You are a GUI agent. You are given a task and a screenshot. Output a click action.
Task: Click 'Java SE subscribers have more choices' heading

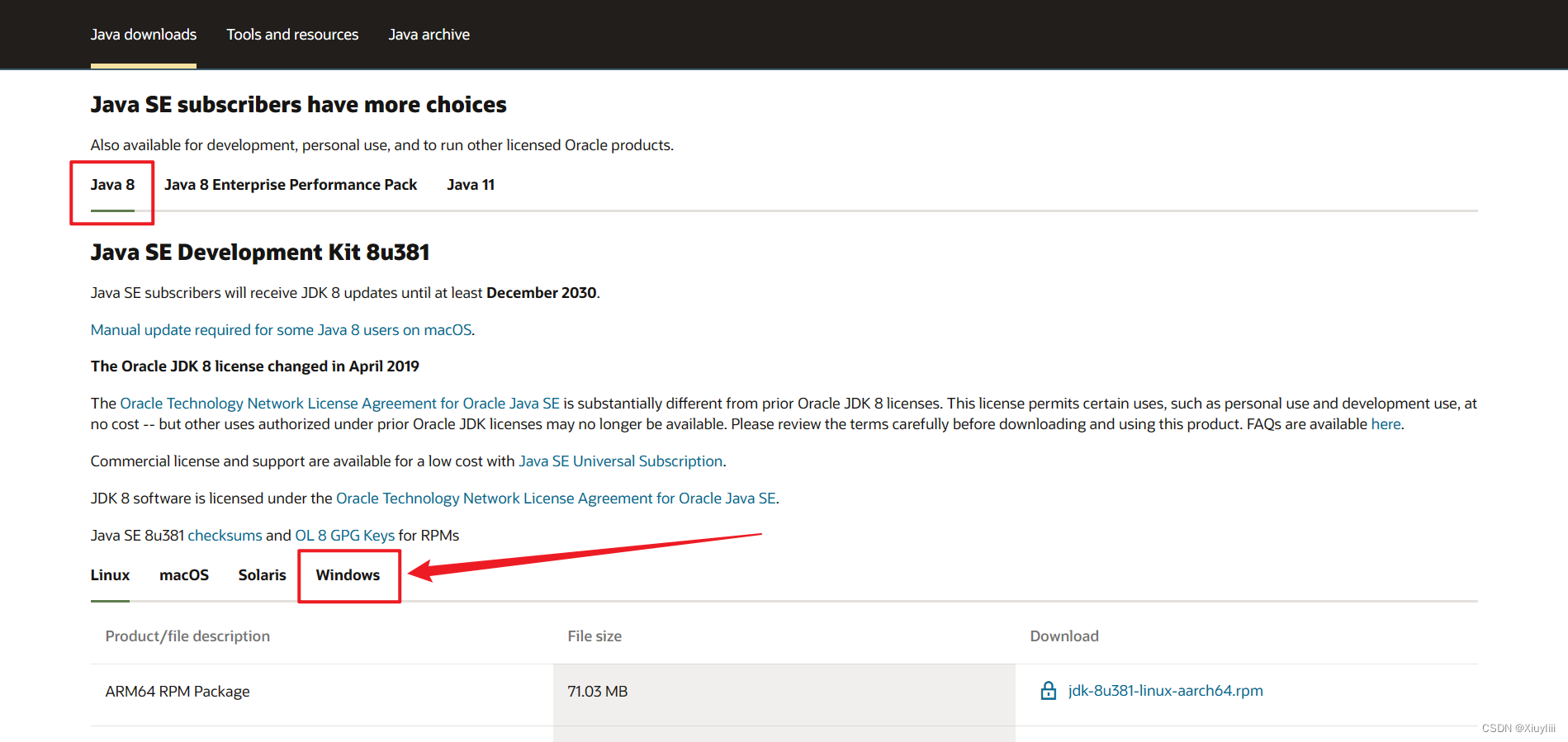pos(298,105)
